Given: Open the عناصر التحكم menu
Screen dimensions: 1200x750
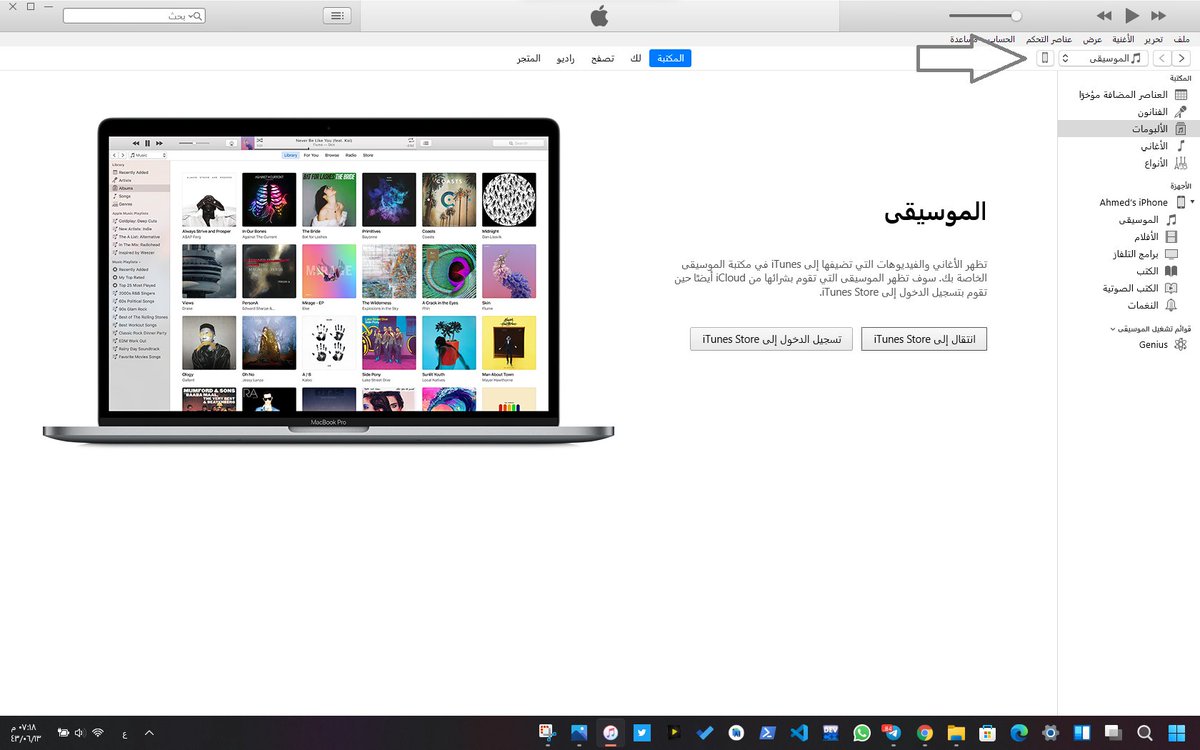Looking at the screenshot, I should pyautogui.click(x=1050, y=39).
